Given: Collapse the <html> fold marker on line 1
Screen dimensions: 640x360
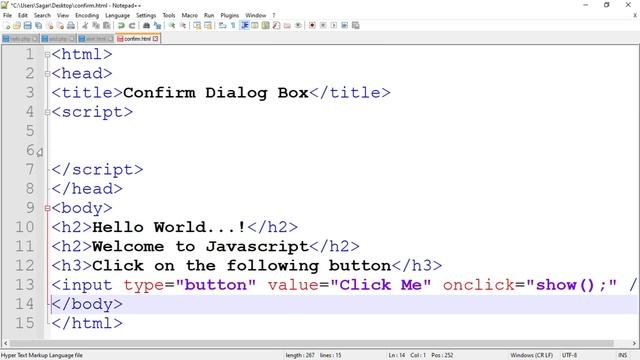Looking at the screenshot, I should pos(47,54).
